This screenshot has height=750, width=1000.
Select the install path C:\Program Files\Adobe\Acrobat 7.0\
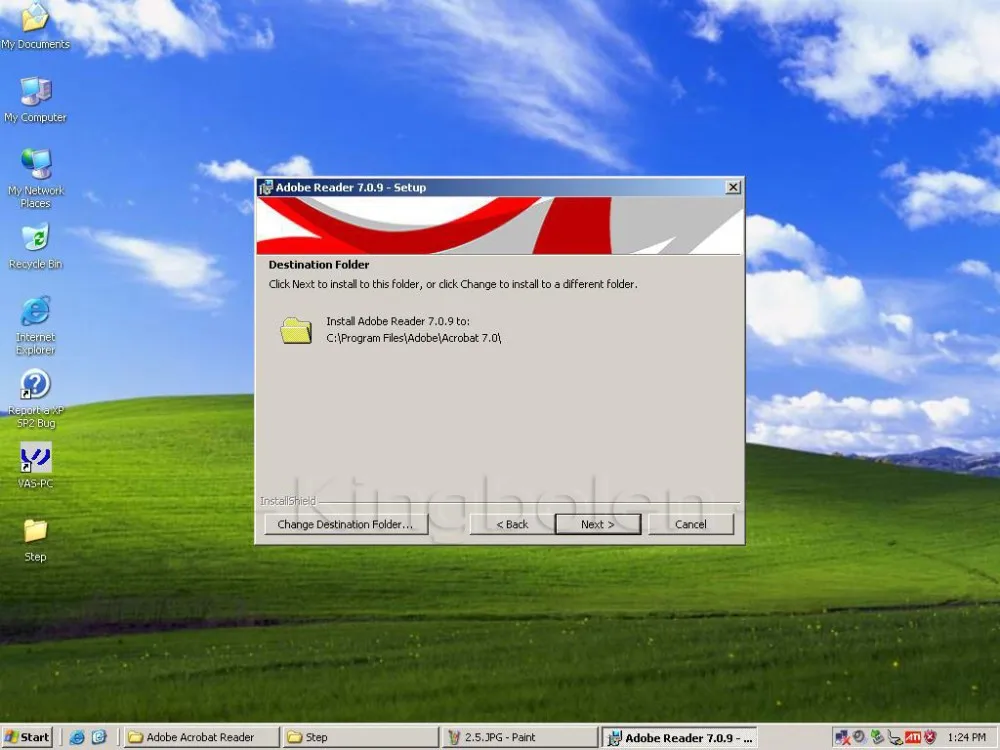point(413,338)
